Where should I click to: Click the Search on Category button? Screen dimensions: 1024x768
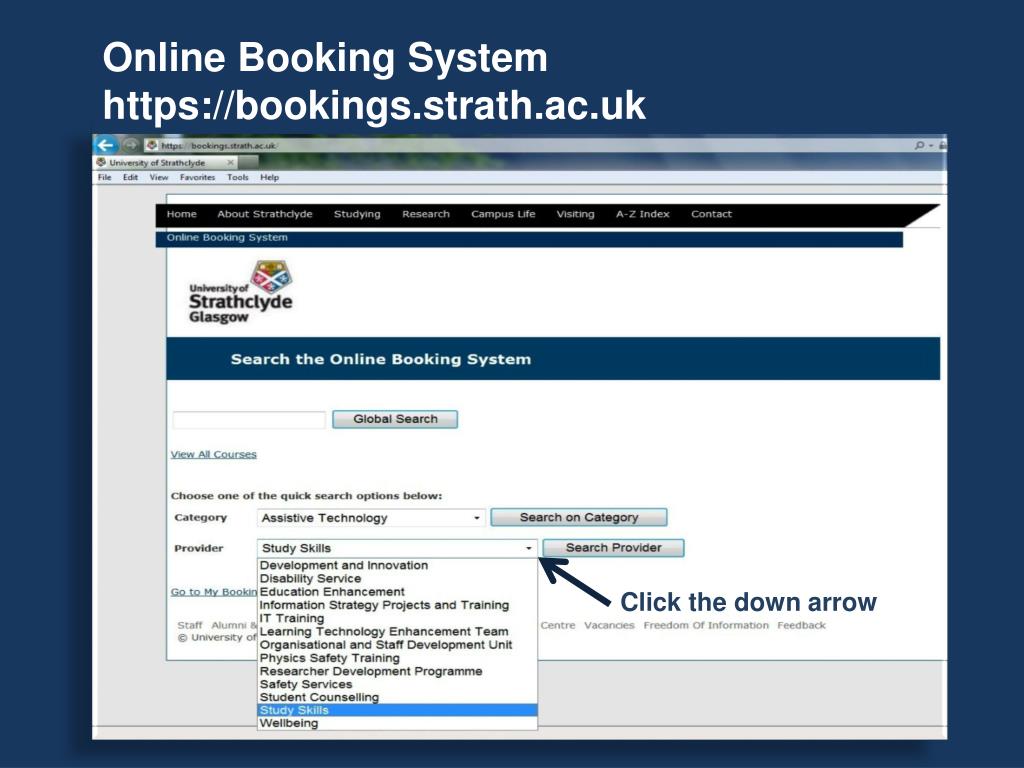[579, 517]
